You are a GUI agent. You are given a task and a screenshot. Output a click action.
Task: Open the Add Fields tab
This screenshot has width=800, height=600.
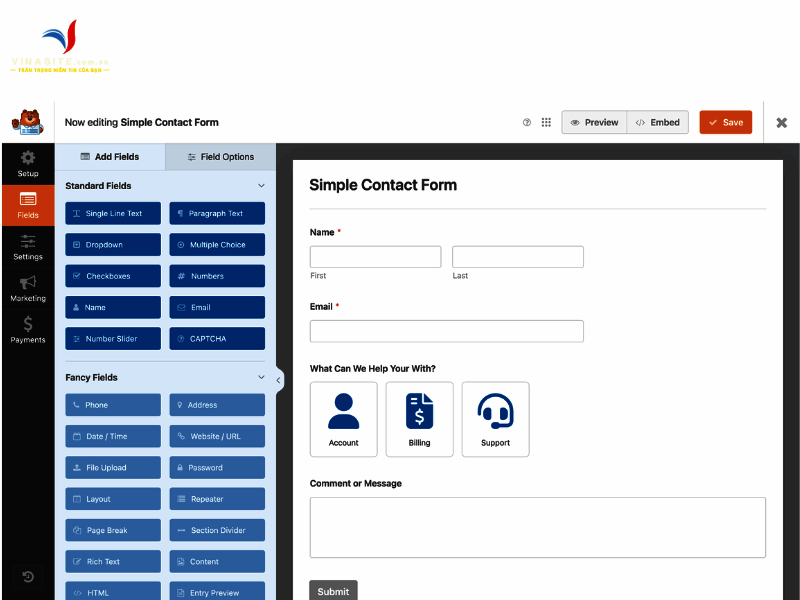(113, 157)
